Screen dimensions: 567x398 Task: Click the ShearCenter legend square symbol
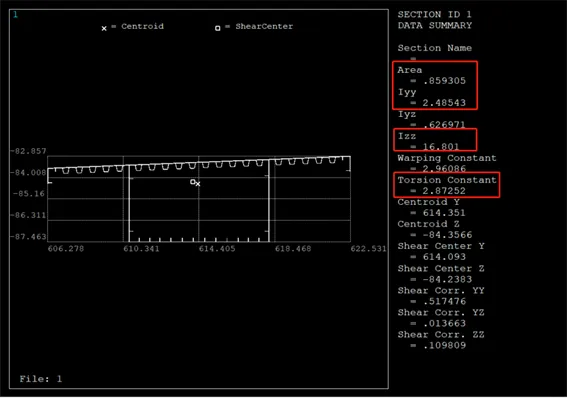(x=218, y=28)
